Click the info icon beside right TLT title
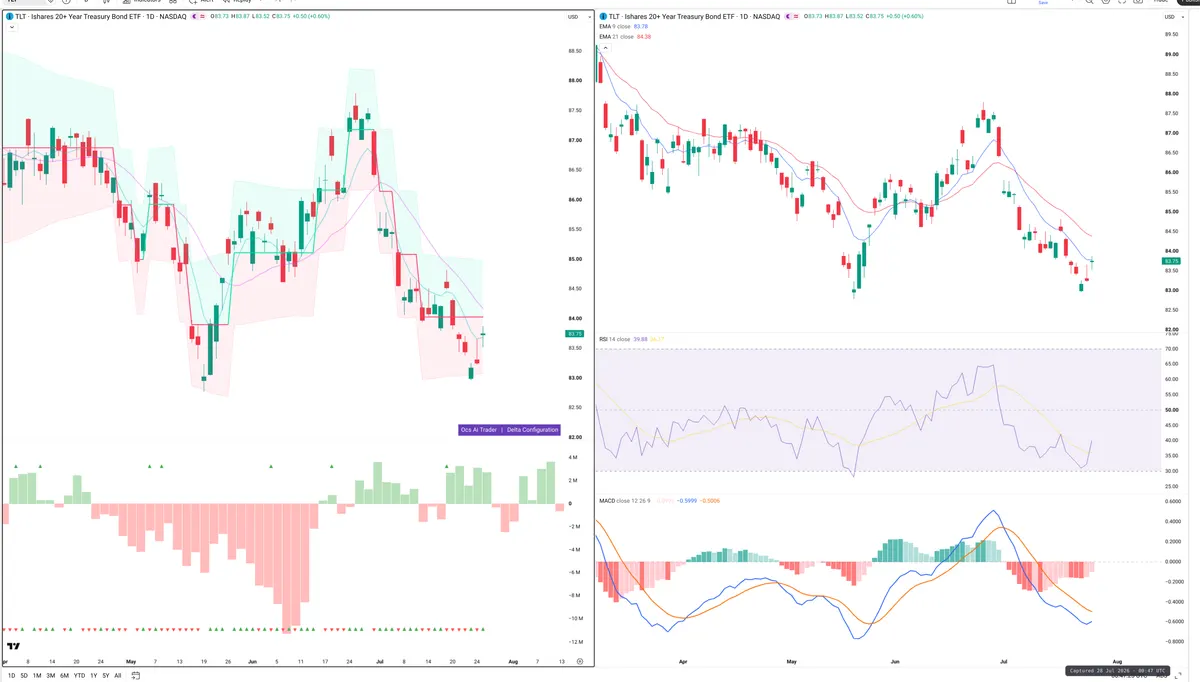The width and height of the screenshot is (1200, 682). [604, 17]
